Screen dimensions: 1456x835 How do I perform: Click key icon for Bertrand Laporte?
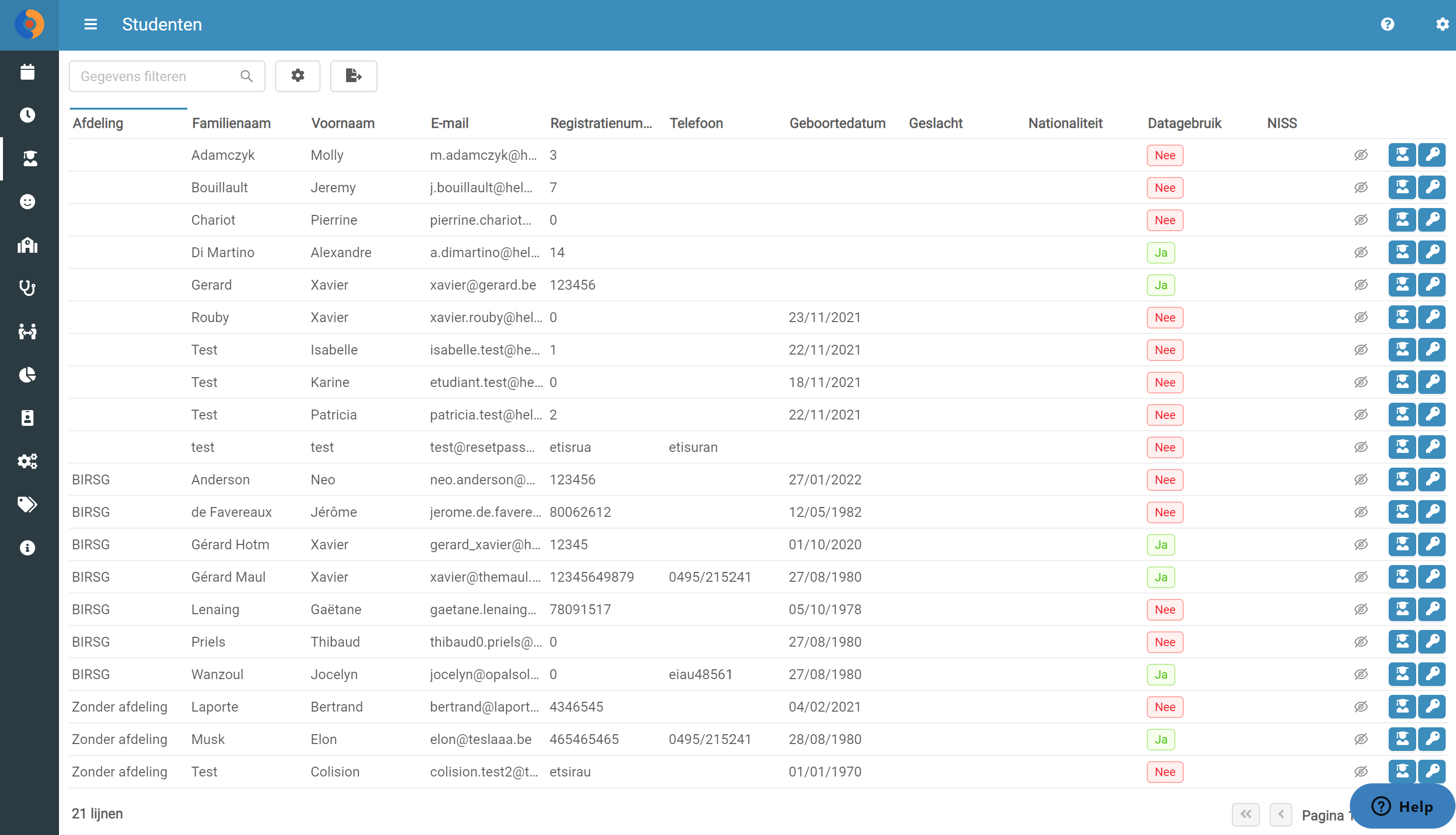tap(1432, 707)
